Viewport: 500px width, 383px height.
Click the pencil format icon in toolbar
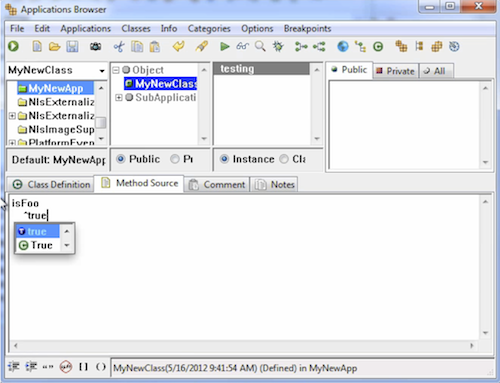(x=202, y=46)
